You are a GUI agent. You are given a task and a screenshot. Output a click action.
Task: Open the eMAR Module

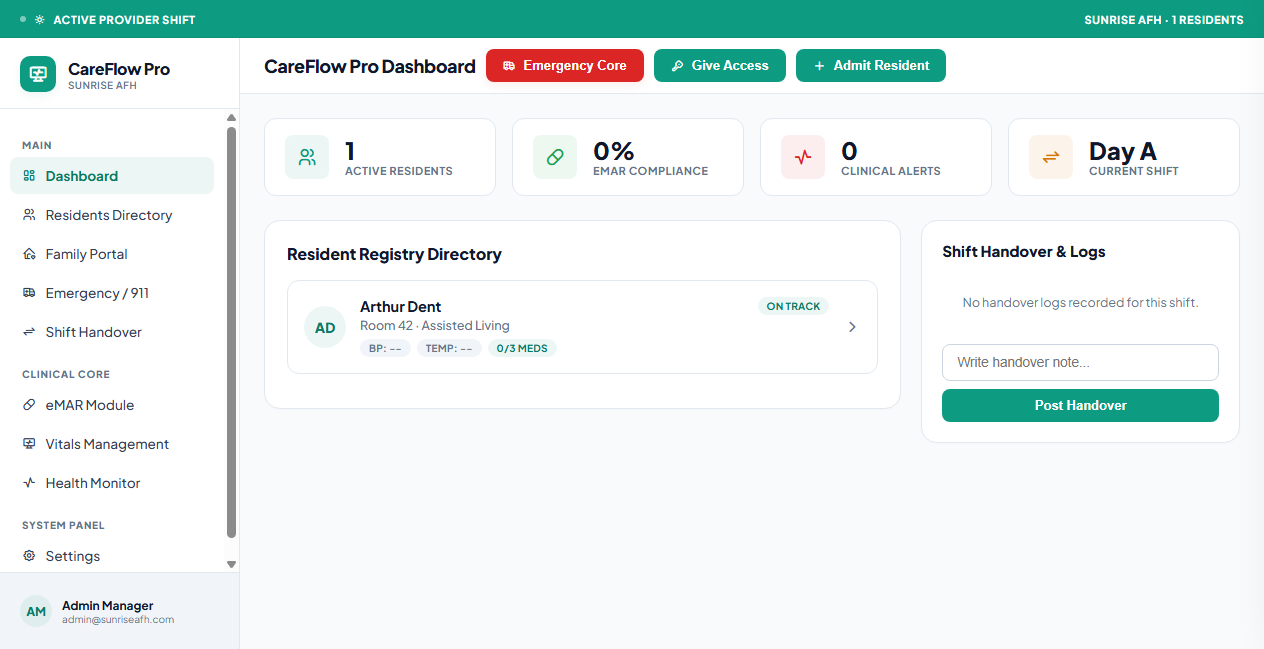pos(112,405)
